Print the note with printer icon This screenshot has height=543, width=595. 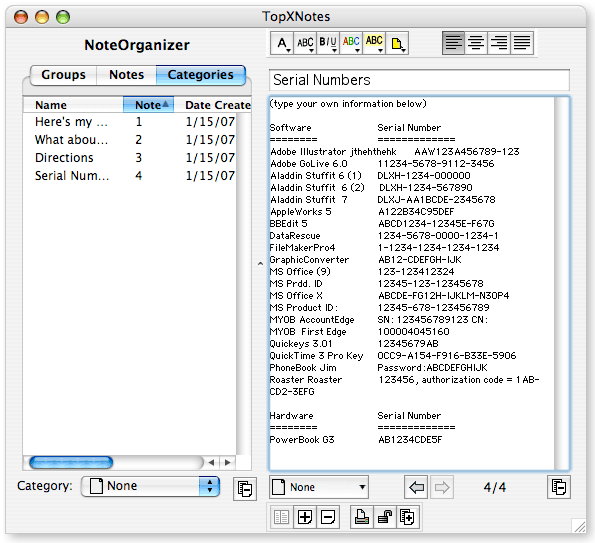pyautogui.click(x=362, y=517)
